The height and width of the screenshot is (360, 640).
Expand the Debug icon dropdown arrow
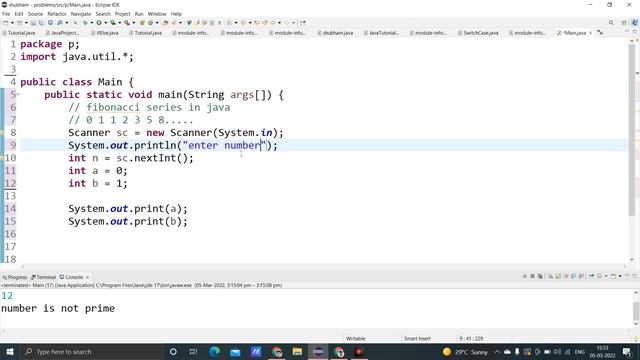point(91,23)
